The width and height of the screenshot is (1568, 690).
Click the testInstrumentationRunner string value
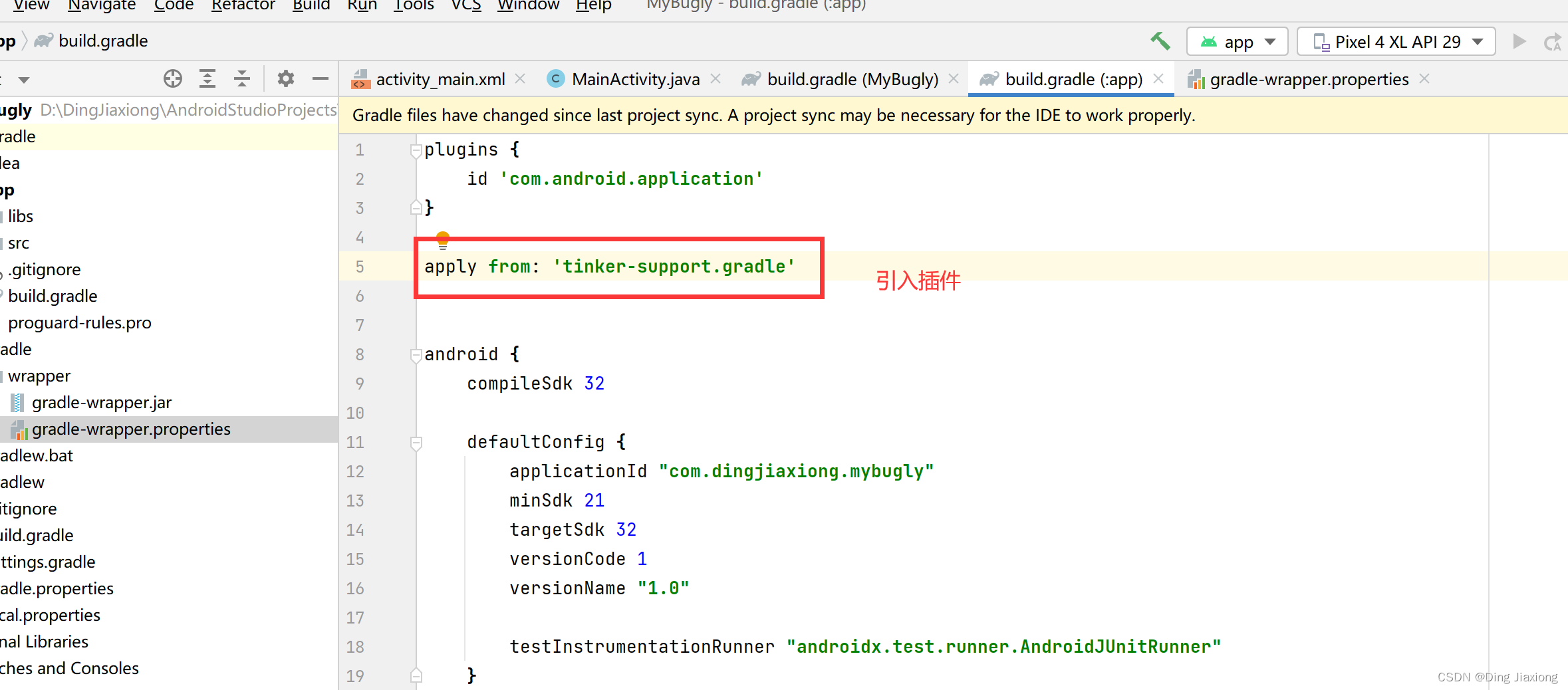[x=1003, y=647]
